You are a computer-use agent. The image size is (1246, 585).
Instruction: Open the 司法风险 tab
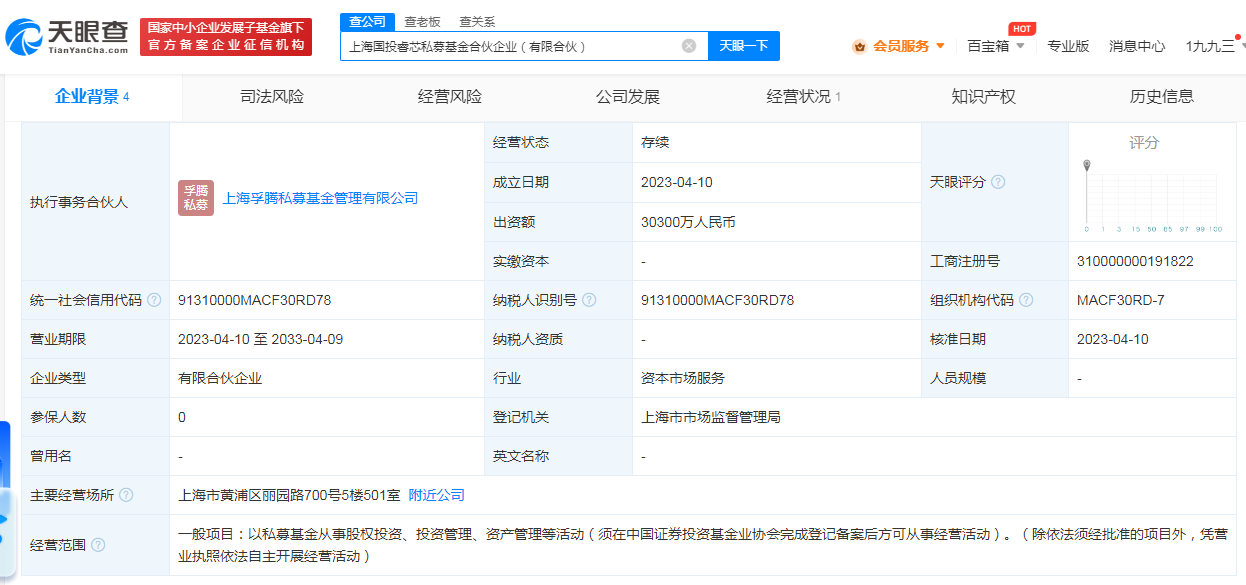click(x=272, y=97)
